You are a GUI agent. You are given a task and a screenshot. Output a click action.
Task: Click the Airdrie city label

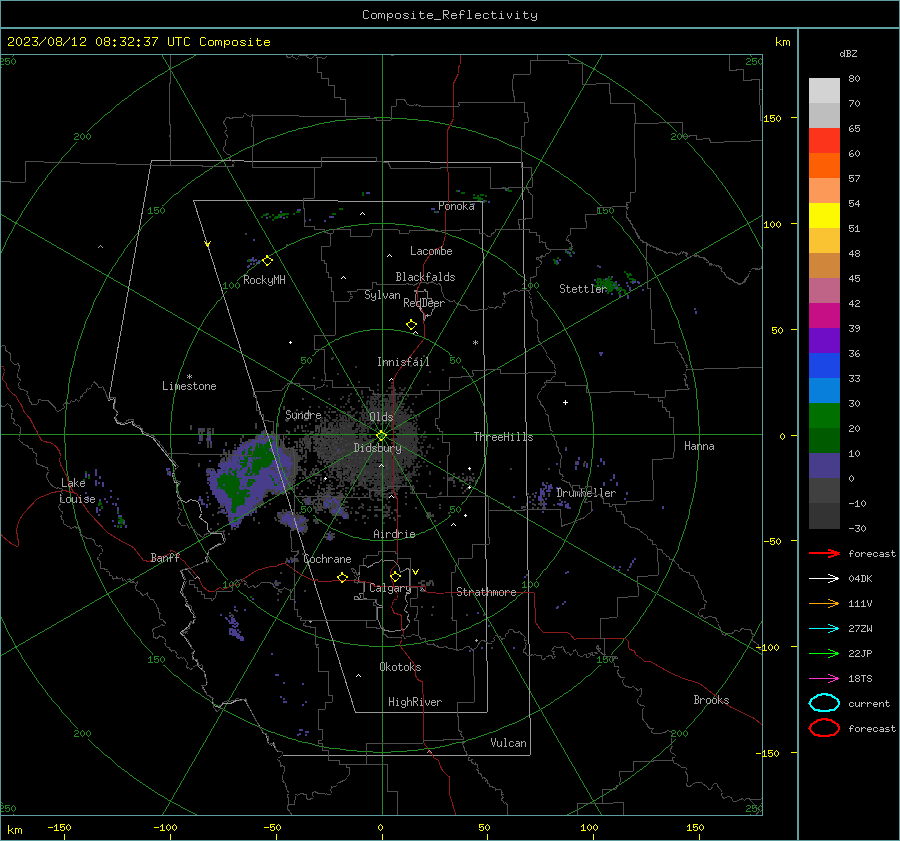394,534
